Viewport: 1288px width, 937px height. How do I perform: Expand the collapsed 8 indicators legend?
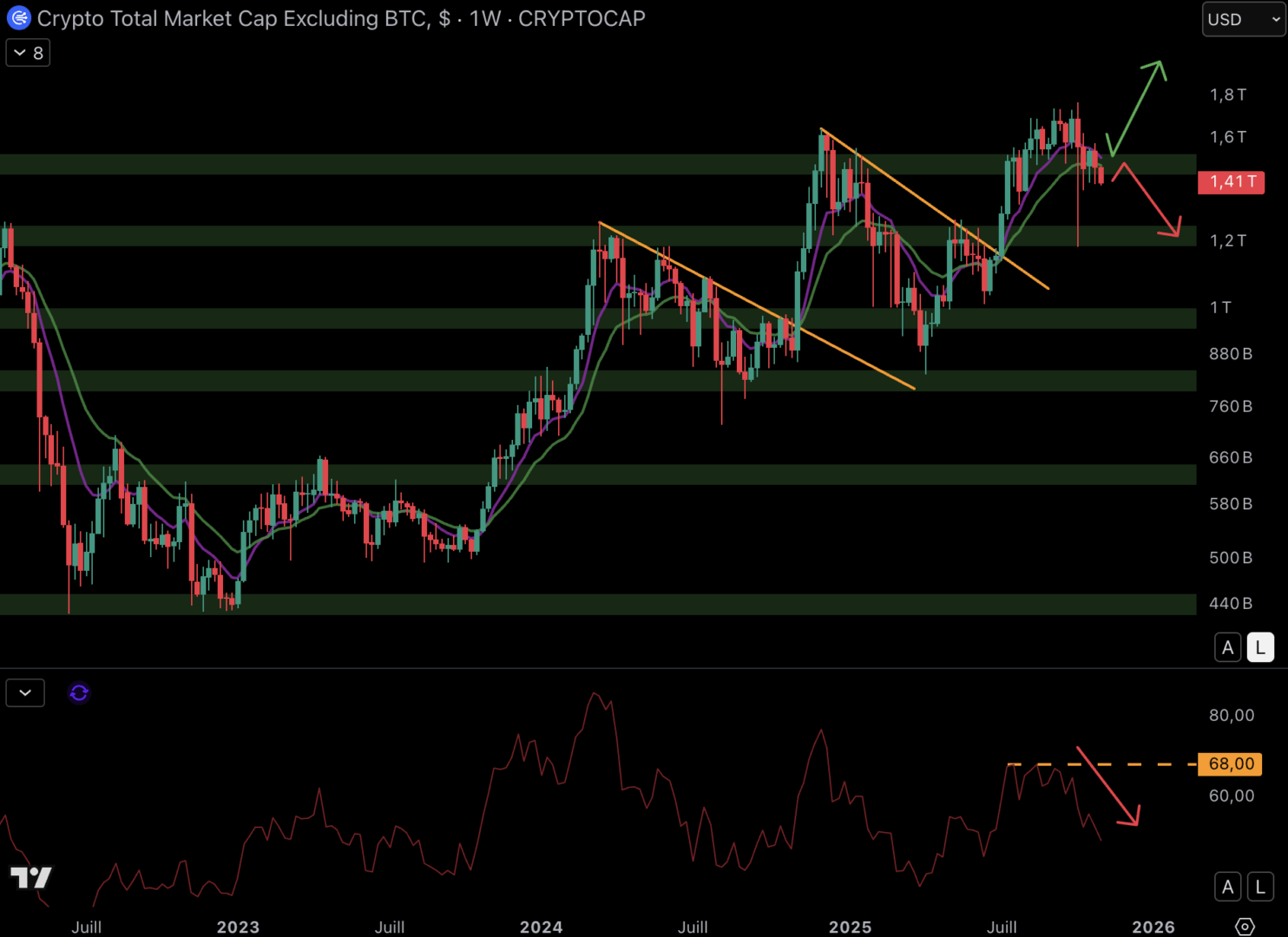tap(28, 53)
